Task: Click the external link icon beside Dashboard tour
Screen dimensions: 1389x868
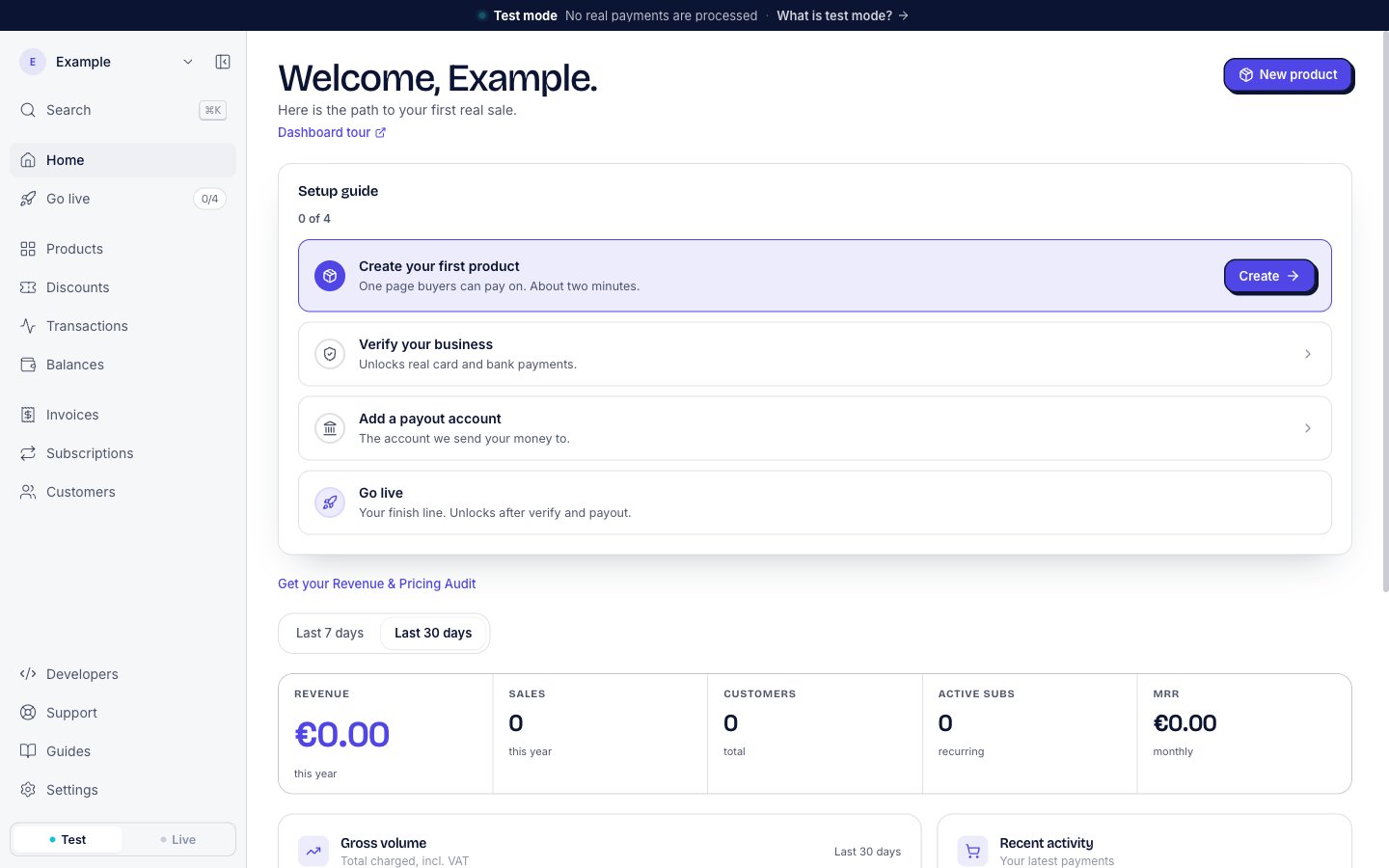Action: pos(380,133)
